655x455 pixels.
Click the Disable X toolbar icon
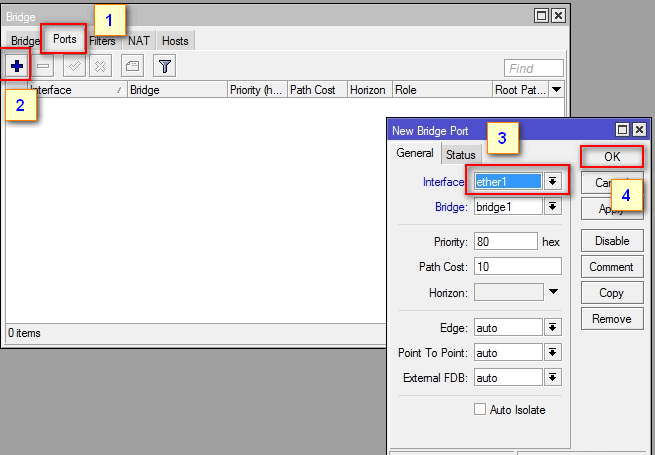[101, 66]
